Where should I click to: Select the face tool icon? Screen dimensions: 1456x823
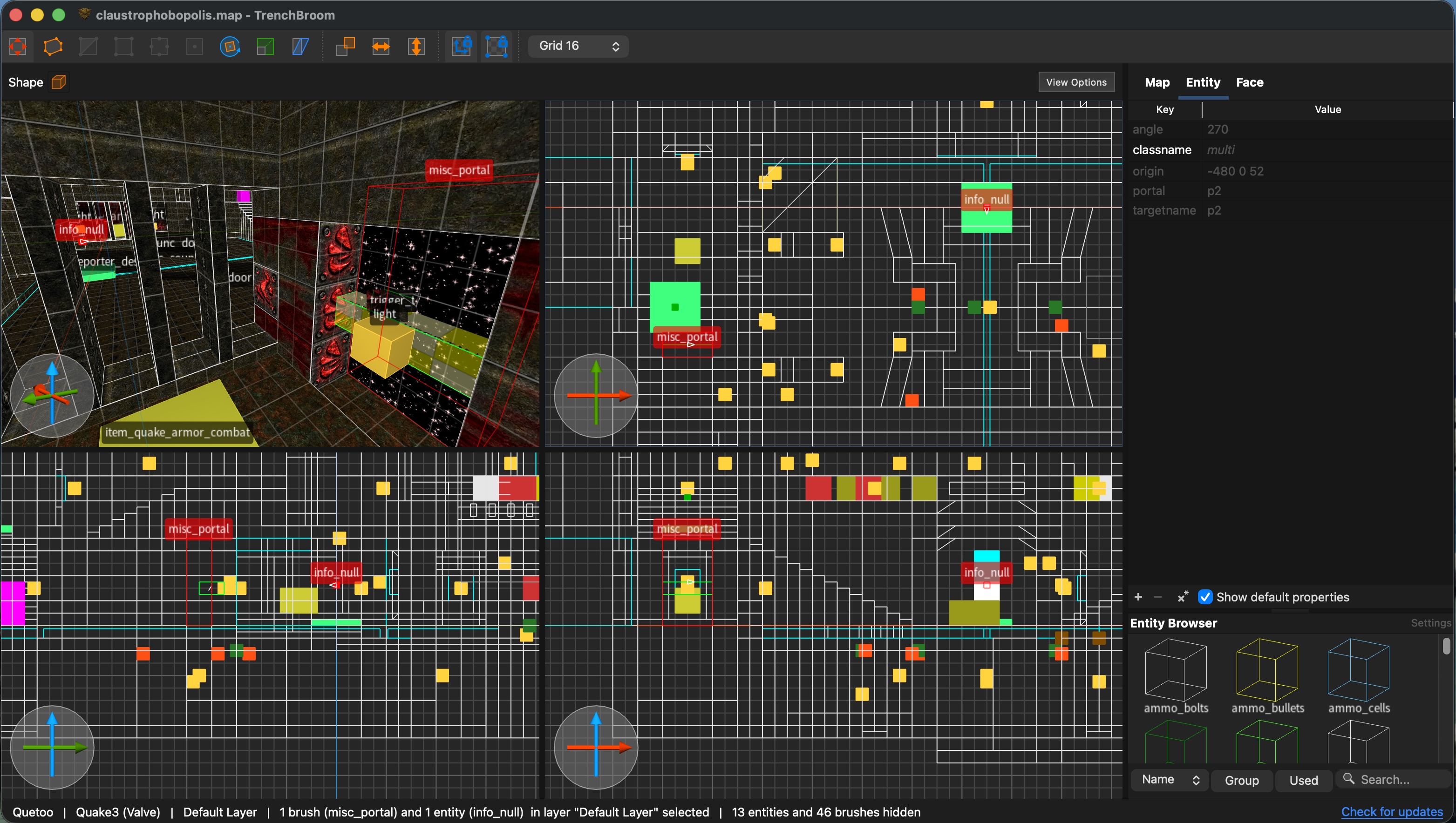[x=195, y=47]
